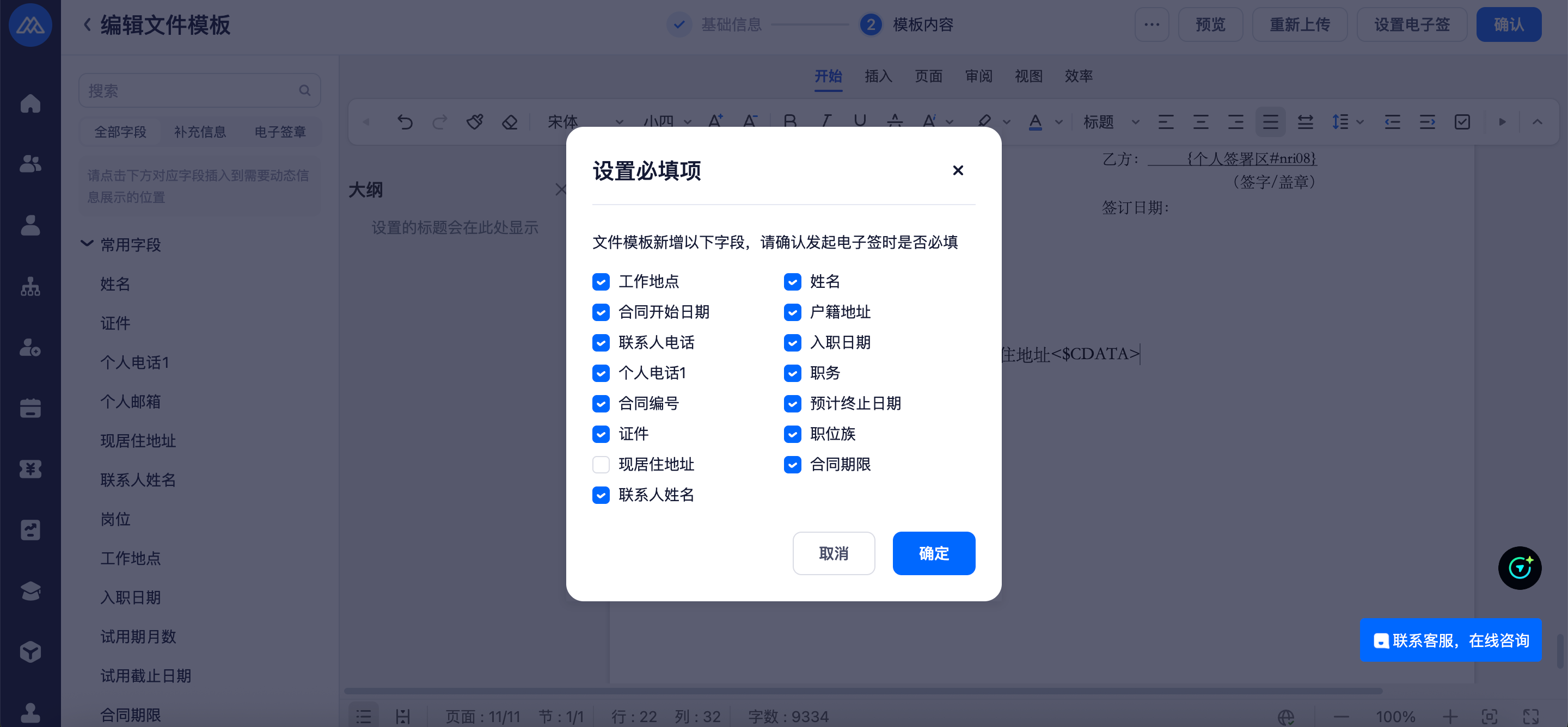The width and height of the screenshot is (1568, 727).
Task: Open the floating AI assistant icon
Action: click(x=1520, y=568)
